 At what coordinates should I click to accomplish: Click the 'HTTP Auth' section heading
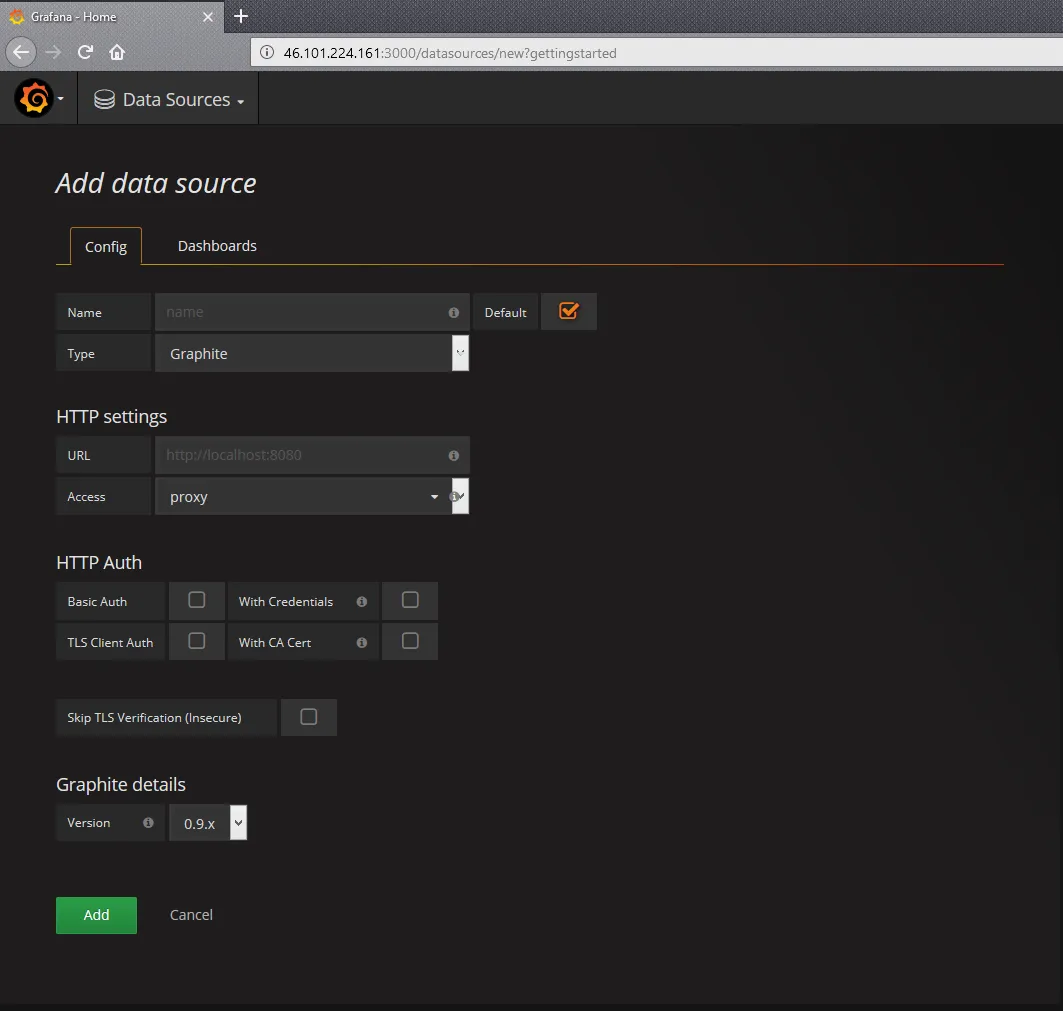(x=99, y=562)
